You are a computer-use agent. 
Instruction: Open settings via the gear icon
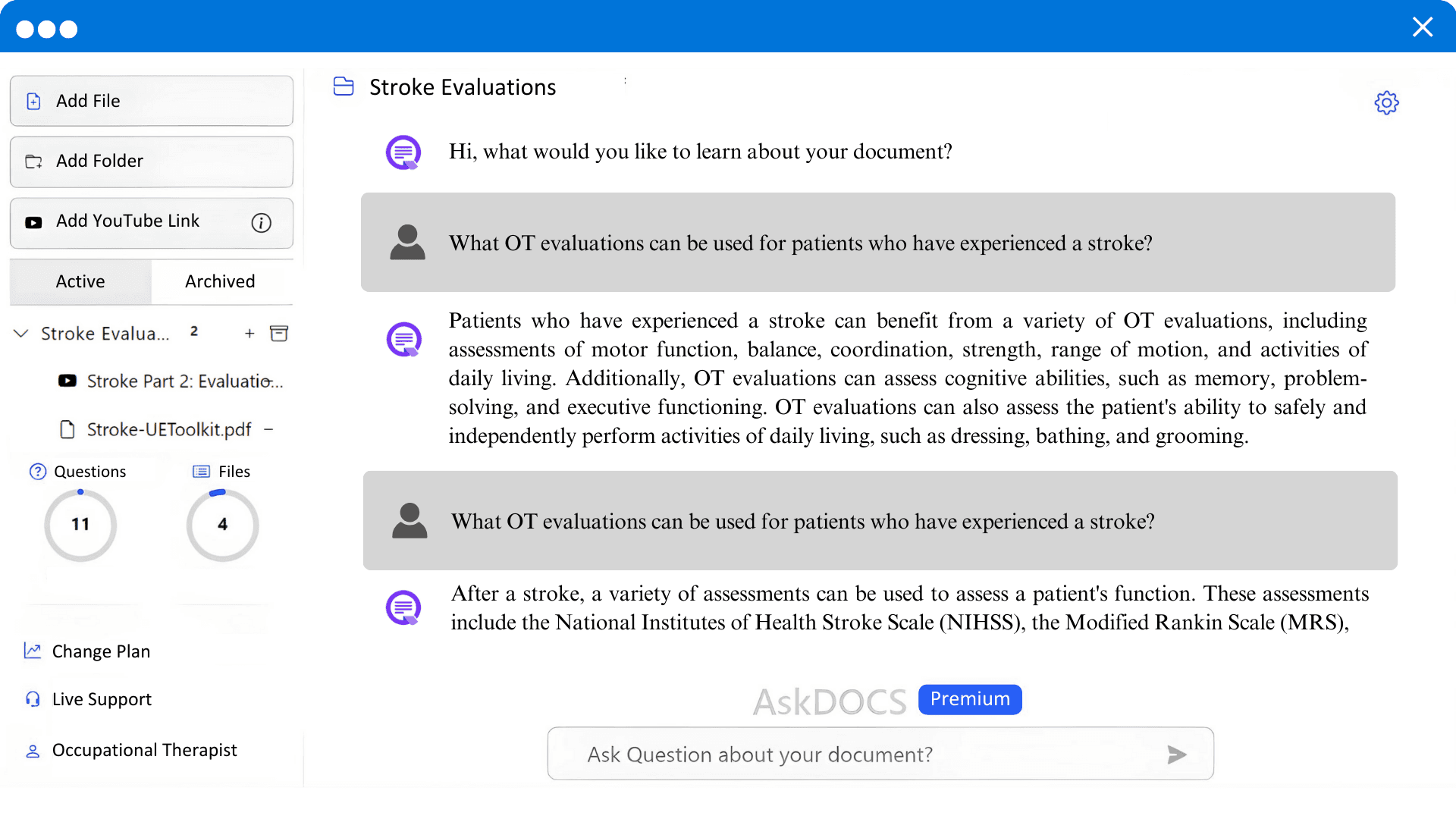click(1387, 102)
